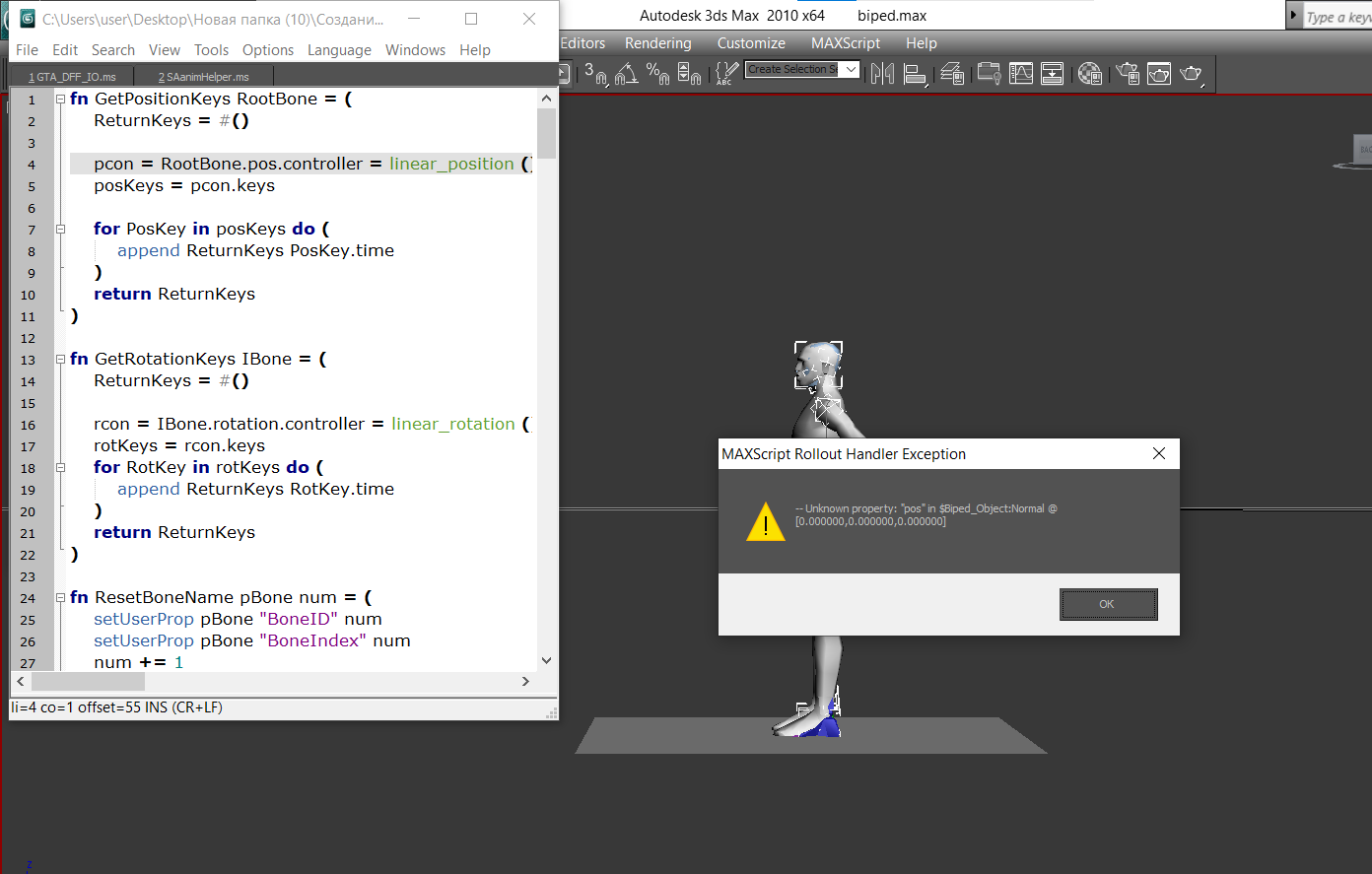Click the Align tool icon
This screenshot has width=1372, height=874.
915,74
